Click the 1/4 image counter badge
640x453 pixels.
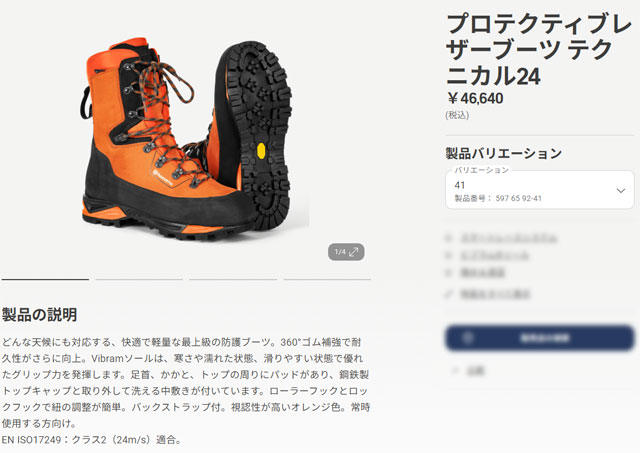click(x=346, y=252)
